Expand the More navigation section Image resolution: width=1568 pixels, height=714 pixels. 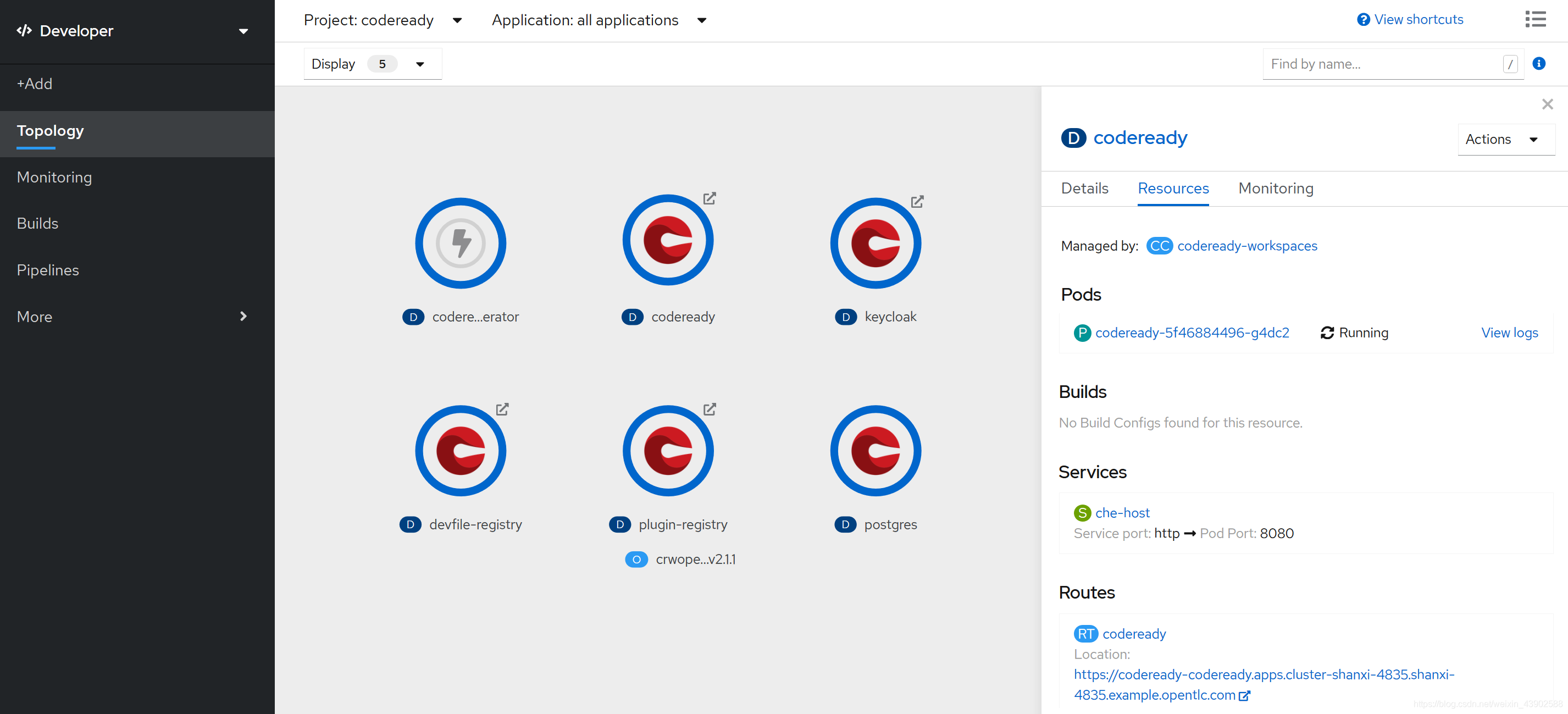137,317
